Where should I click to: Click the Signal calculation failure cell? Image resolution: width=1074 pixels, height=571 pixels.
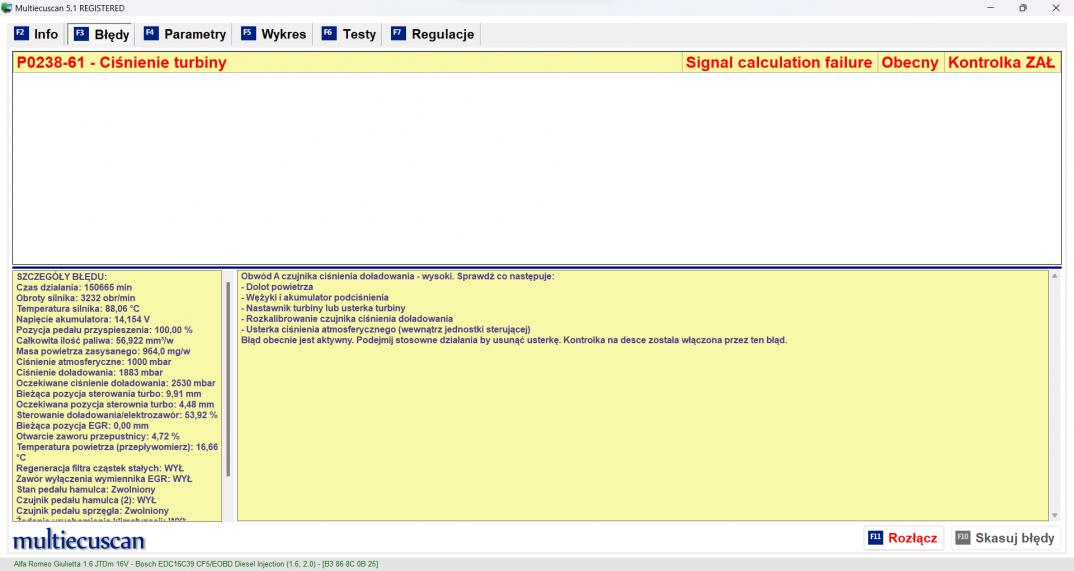tap(779, 62)
